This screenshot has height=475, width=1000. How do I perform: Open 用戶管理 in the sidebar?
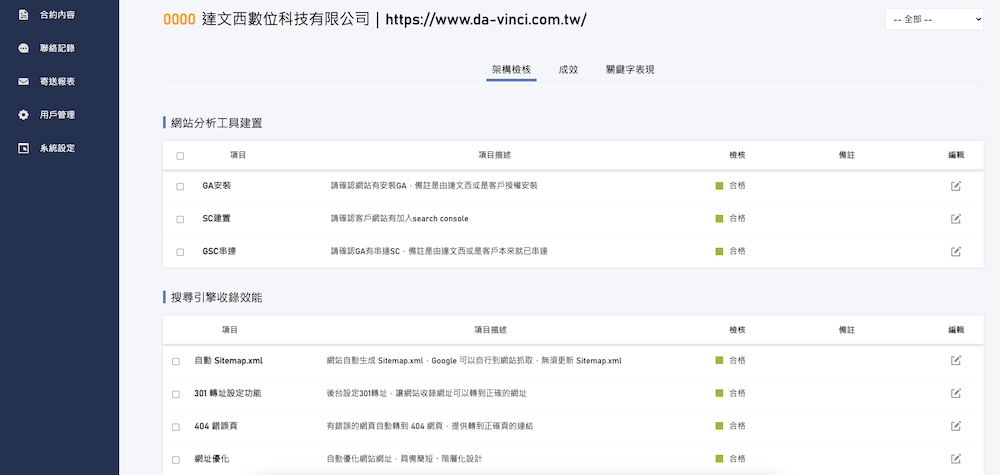click(x=57, y=115)
